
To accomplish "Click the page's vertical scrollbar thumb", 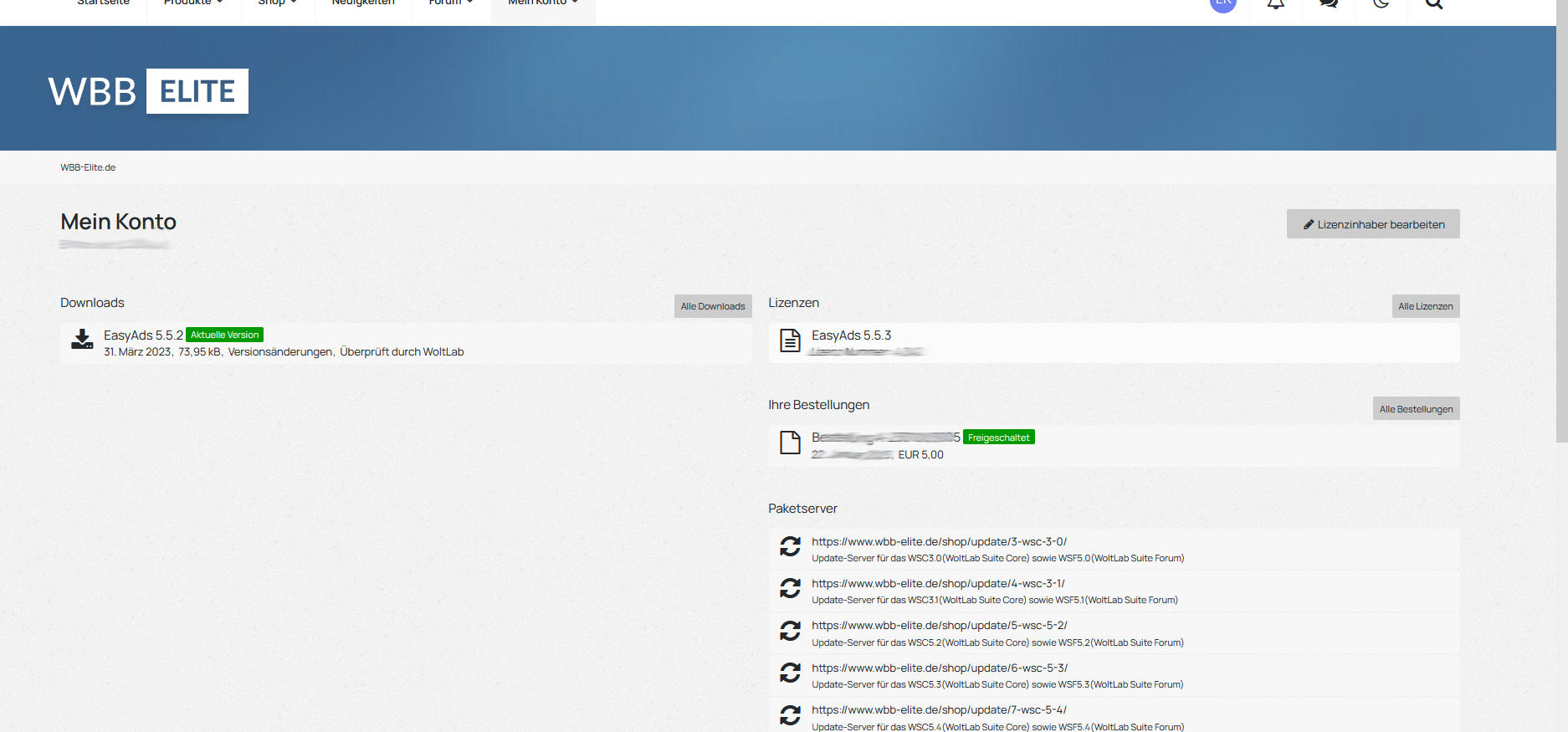I will coord(1561,218).
